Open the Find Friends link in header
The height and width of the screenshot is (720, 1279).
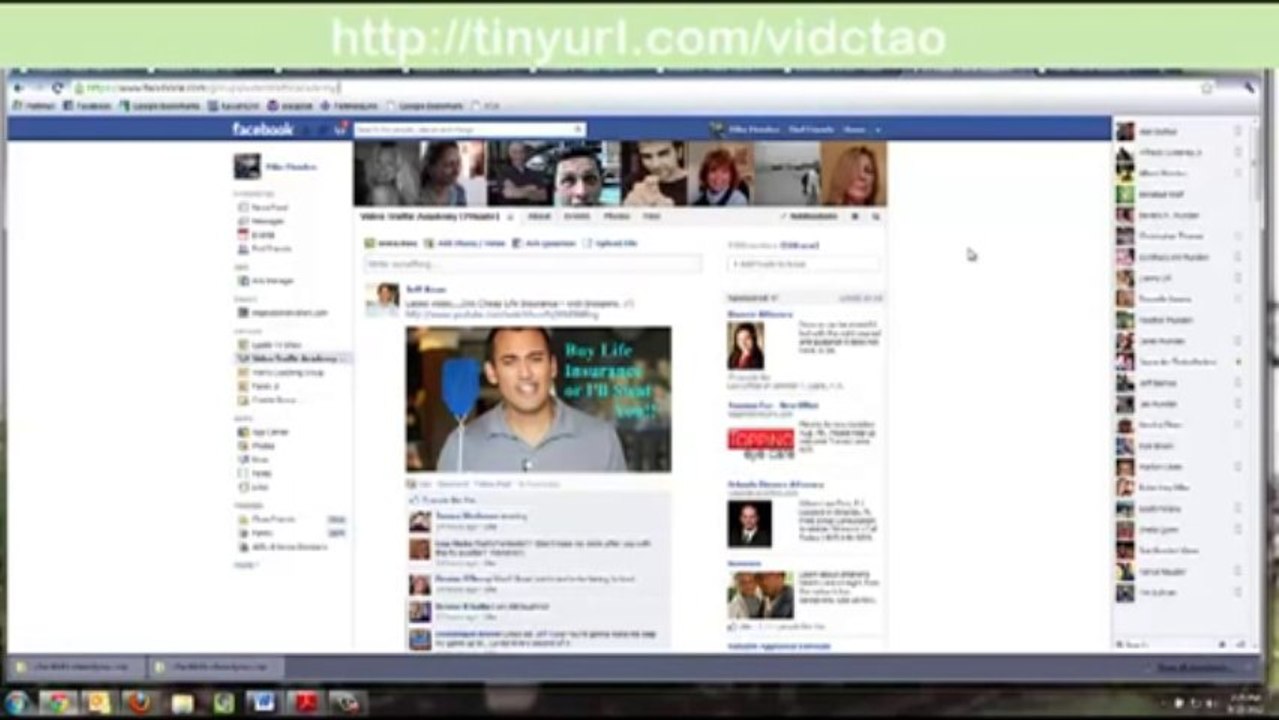pos(811,130)
